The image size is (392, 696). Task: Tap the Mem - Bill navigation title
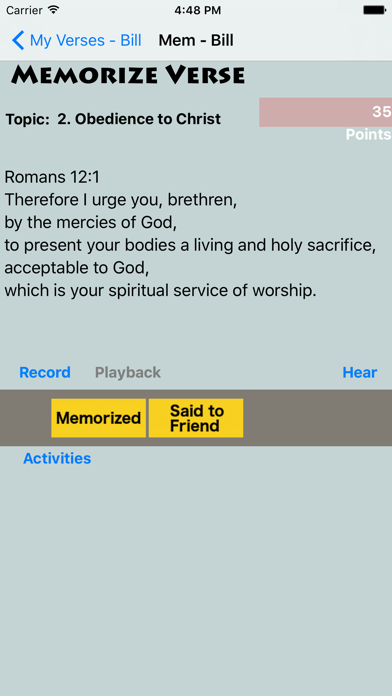196,40
